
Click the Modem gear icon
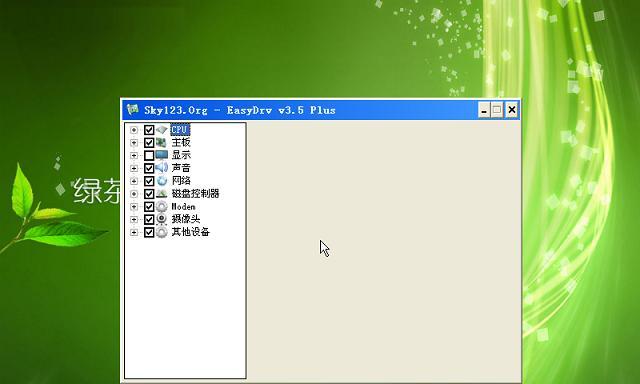click(x=162, y=206)
